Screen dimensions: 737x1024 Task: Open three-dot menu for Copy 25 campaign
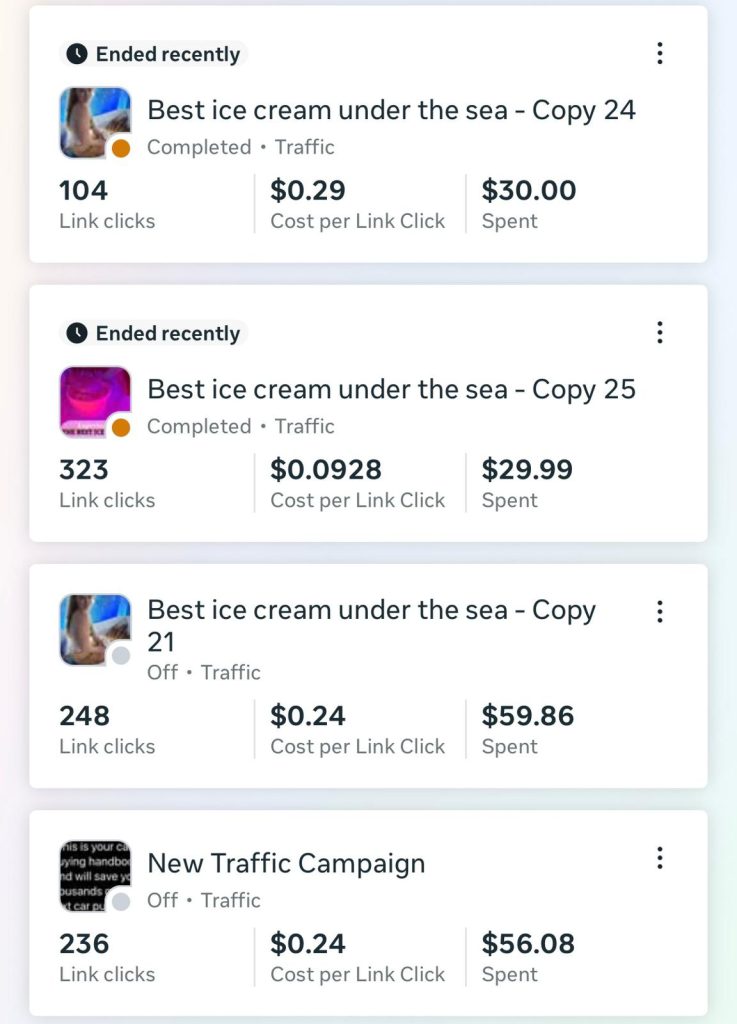[659, 332]
